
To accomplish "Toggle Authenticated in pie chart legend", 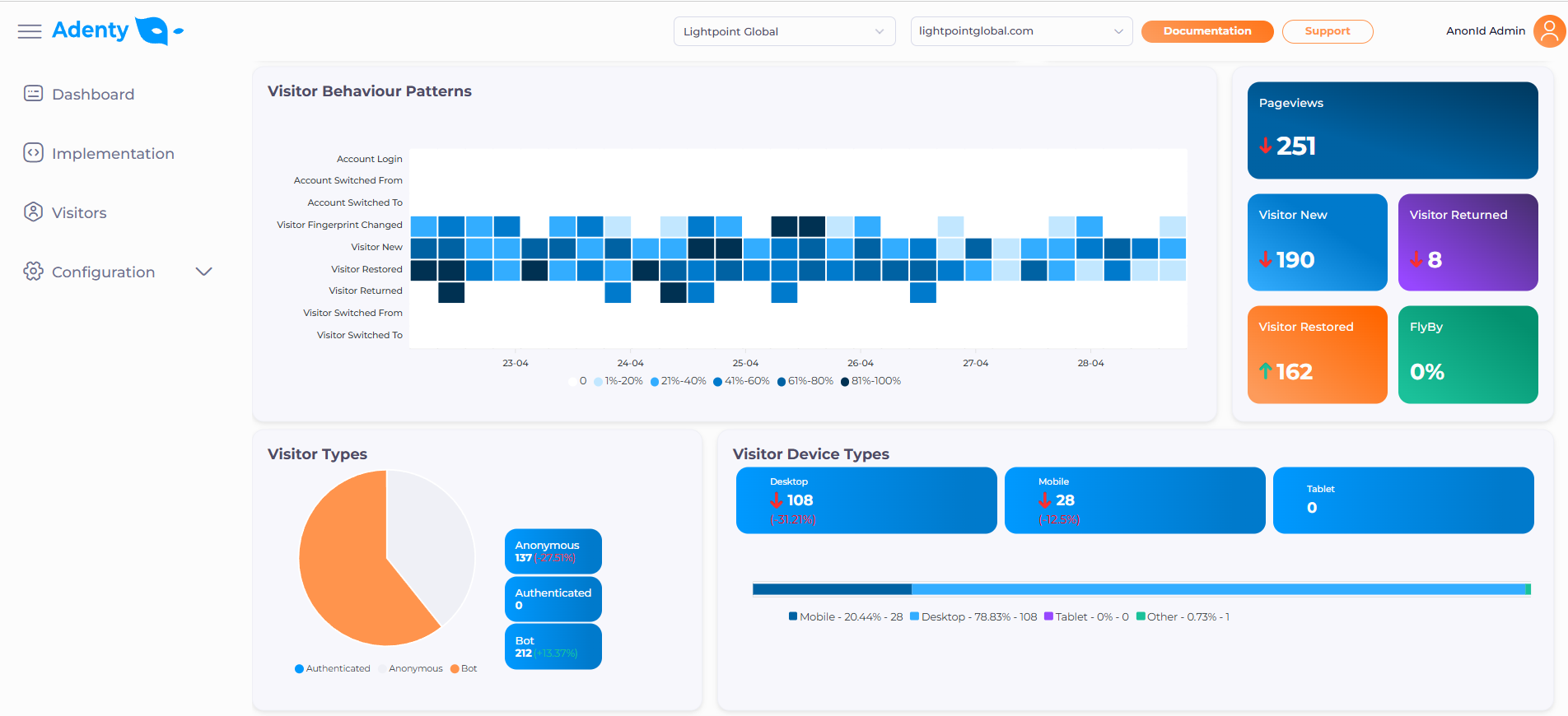I will (x=333, y=668).
